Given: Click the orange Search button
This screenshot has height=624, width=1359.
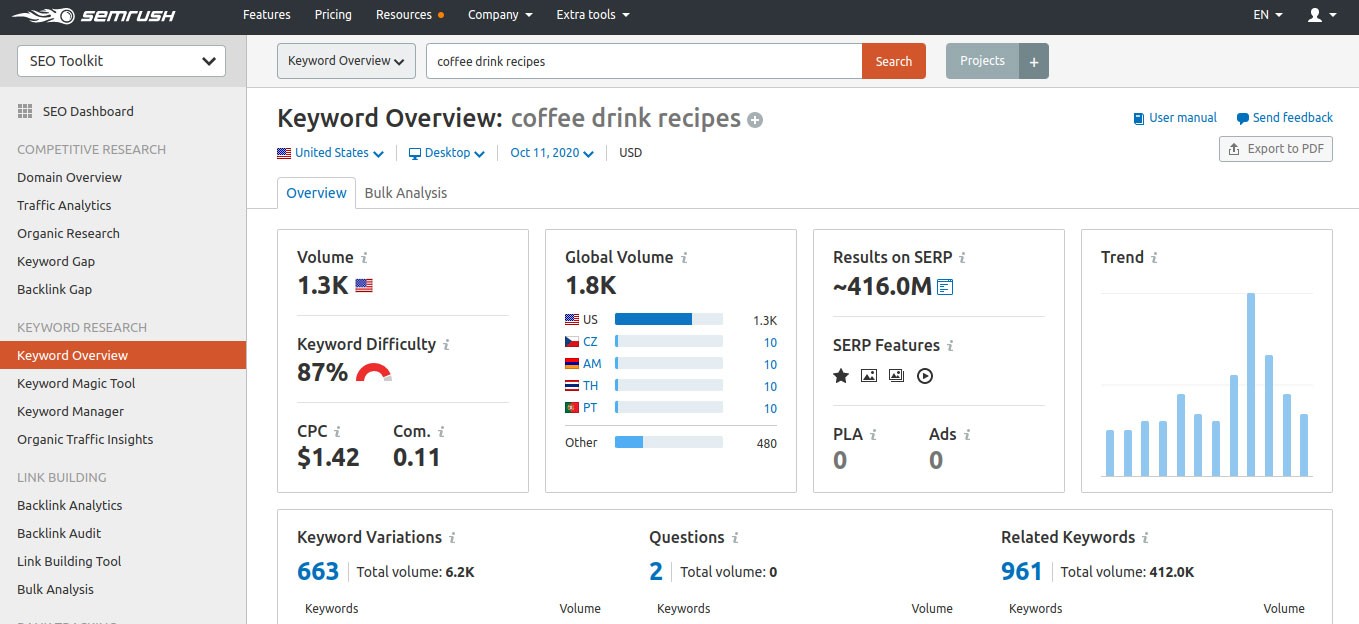Looking at the screenshot, I should coord(893,61).
